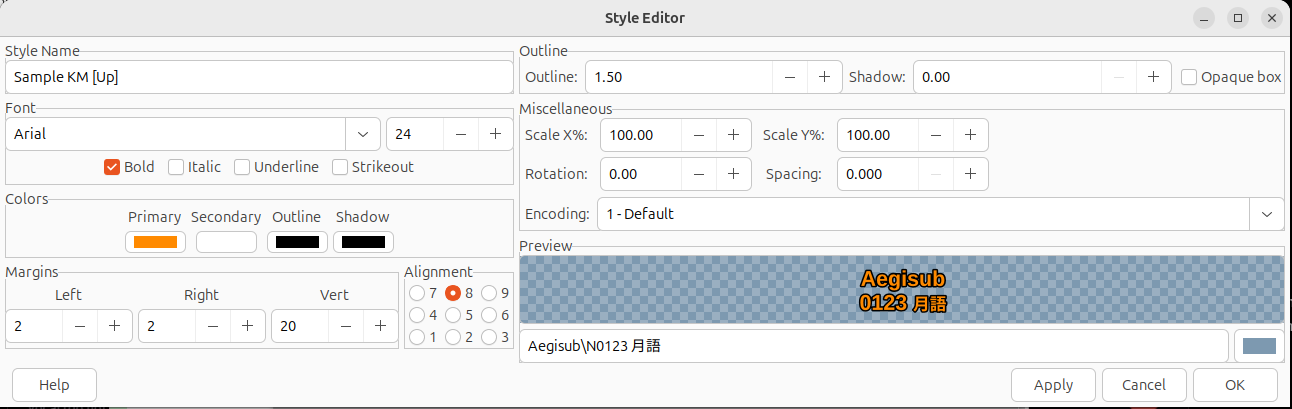Select alignment 8 radio button
1292x409 pixels.
coord(453,293)
